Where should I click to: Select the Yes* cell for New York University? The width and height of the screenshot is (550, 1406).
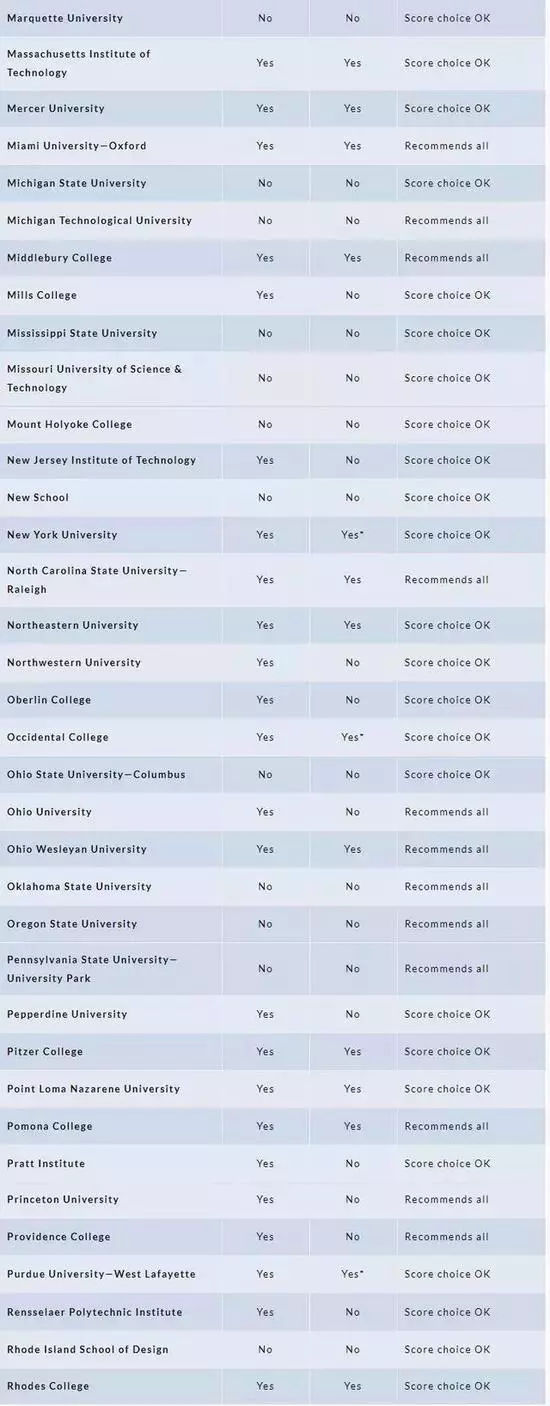click(352, 535)
